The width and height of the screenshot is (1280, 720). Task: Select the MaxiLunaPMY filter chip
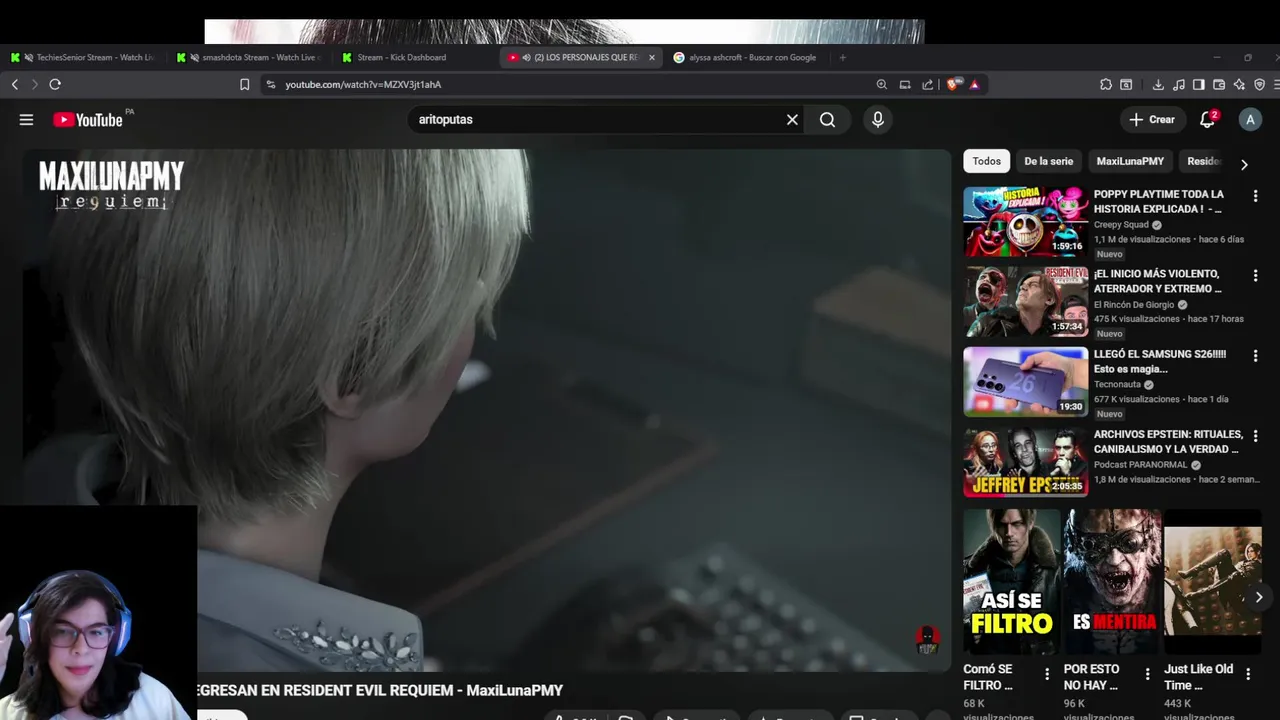(1130, 161)
